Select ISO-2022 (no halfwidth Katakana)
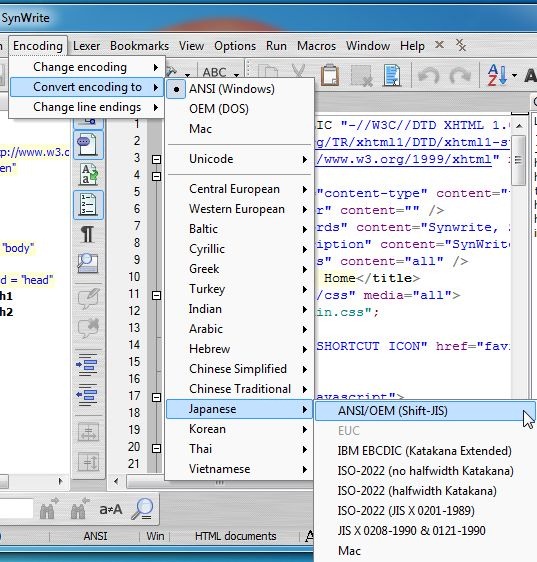Viewport: 537px width, 562px height. 425,471
